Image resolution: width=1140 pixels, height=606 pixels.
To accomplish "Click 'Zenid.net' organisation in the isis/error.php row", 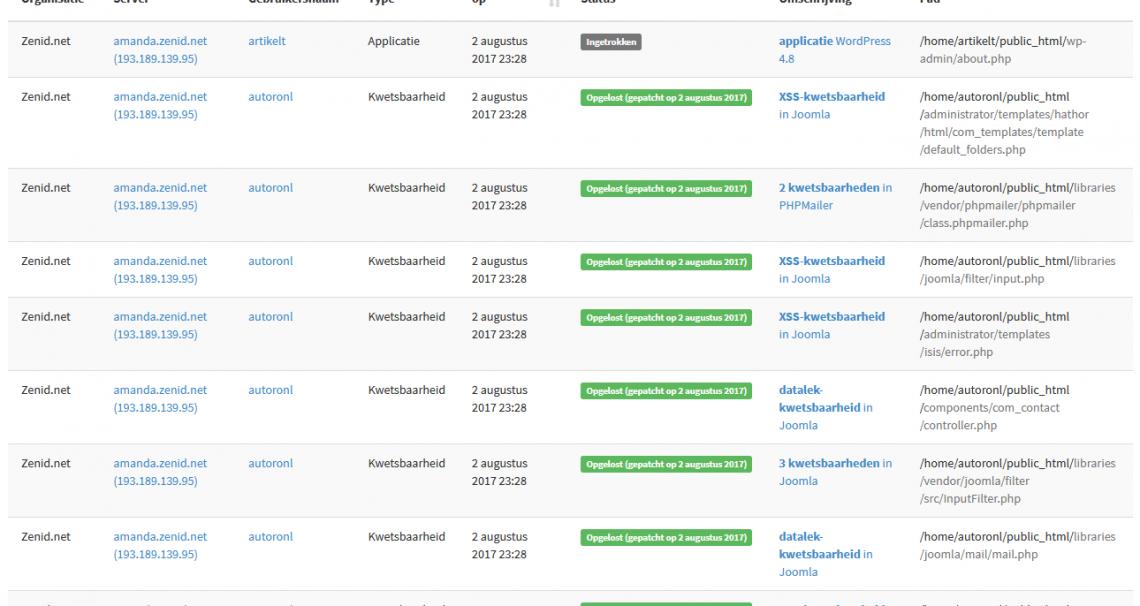I will (x=46, y=317).
